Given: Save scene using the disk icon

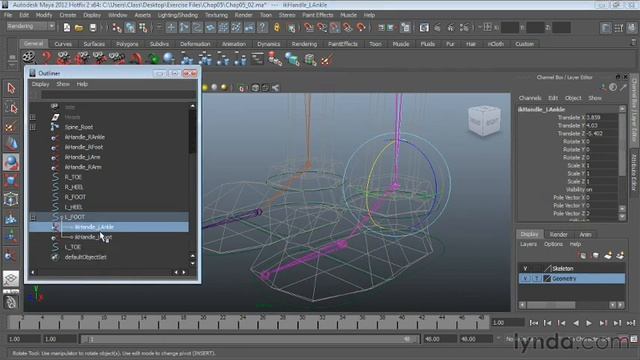Looking at the screenshot, I should point(93,28).
